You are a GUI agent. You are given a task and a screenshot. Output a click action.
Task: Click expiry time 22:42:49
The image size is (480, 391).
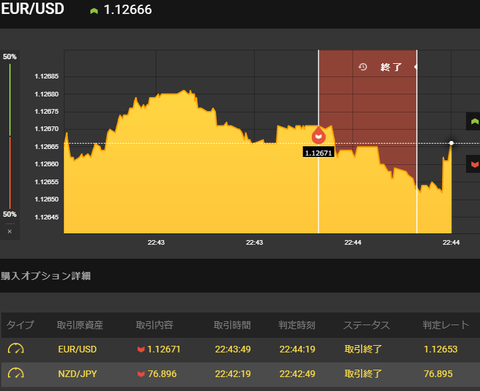click(x=297, y=374)
